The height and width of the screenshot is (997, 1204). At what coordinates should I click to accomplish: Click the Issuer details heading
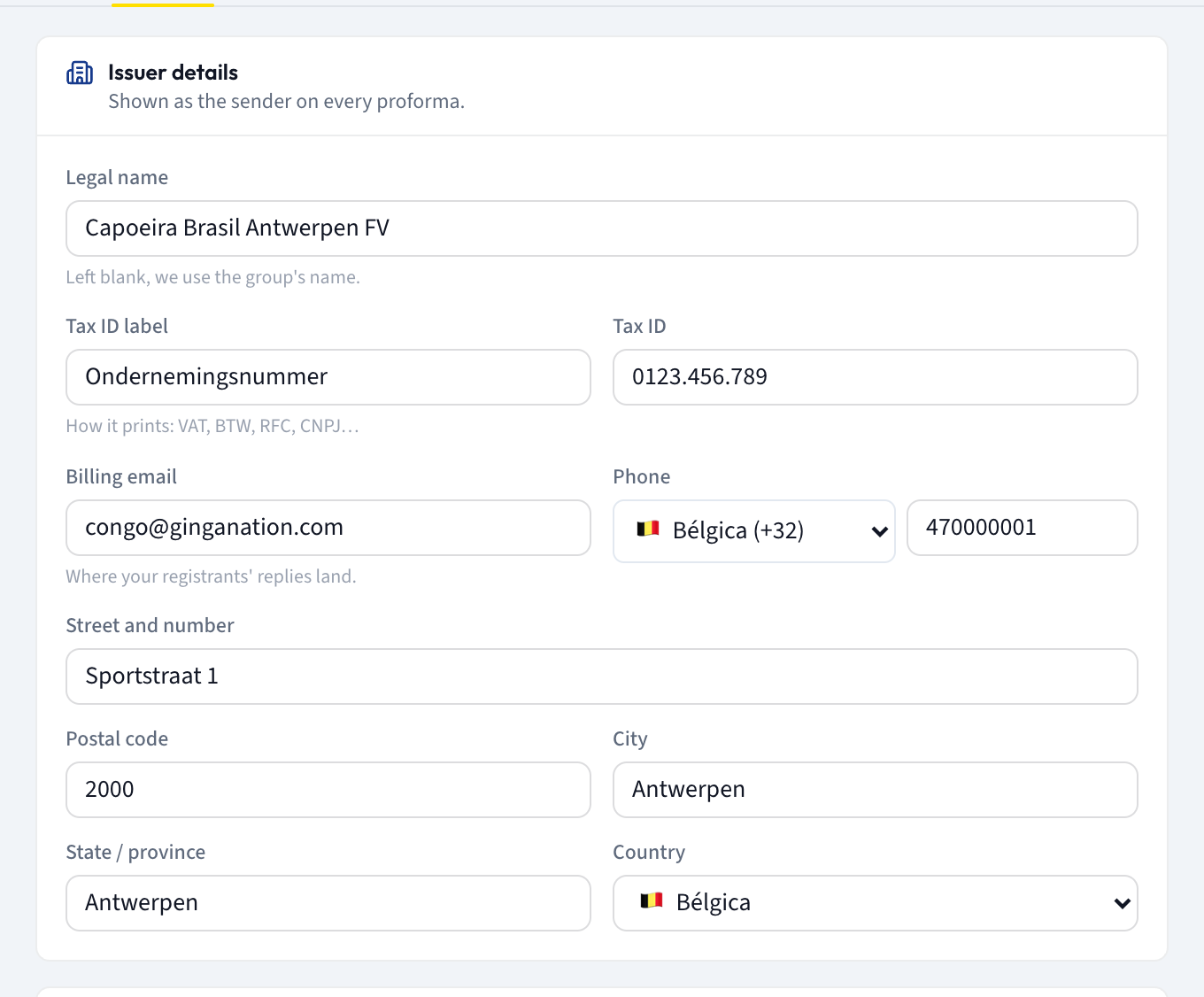[x=174, y=73]
